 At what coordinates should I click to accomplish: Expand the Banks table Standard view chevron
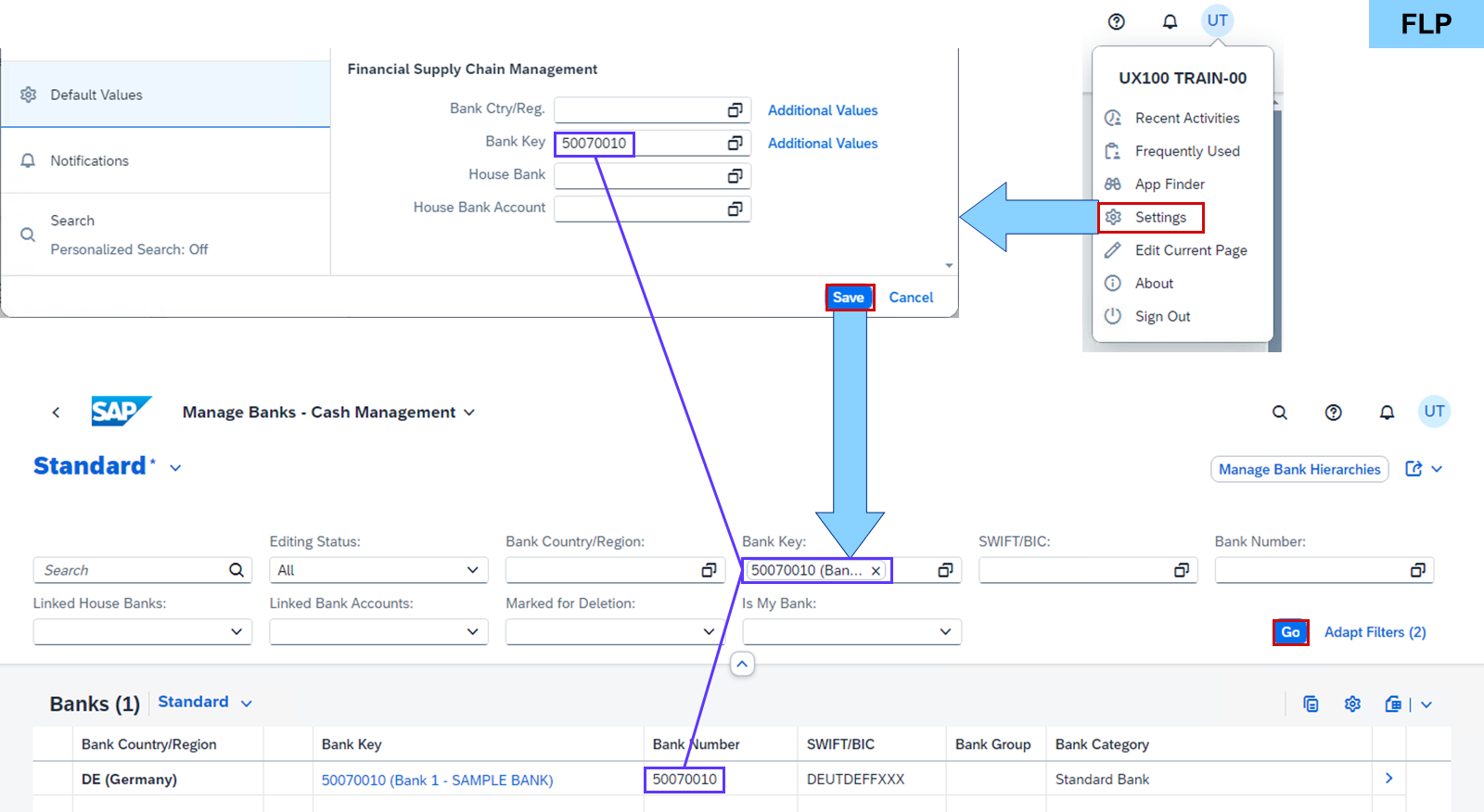tap(247, 704)
